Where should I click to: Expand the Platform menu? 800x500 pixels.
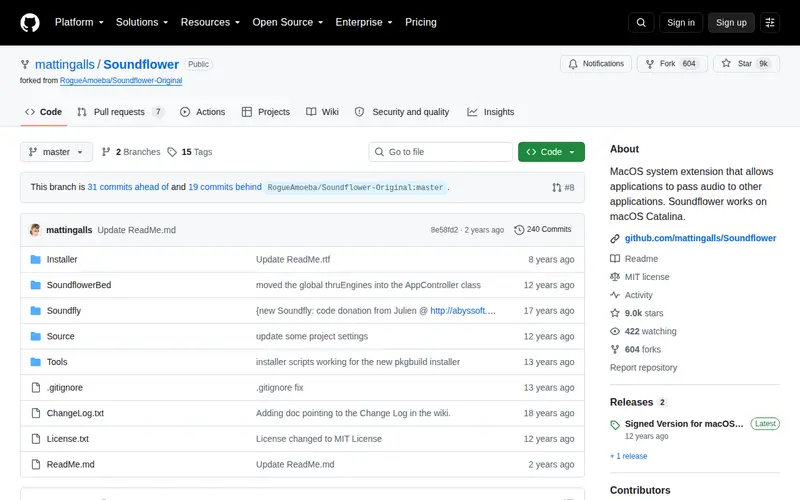click(79, 22)
